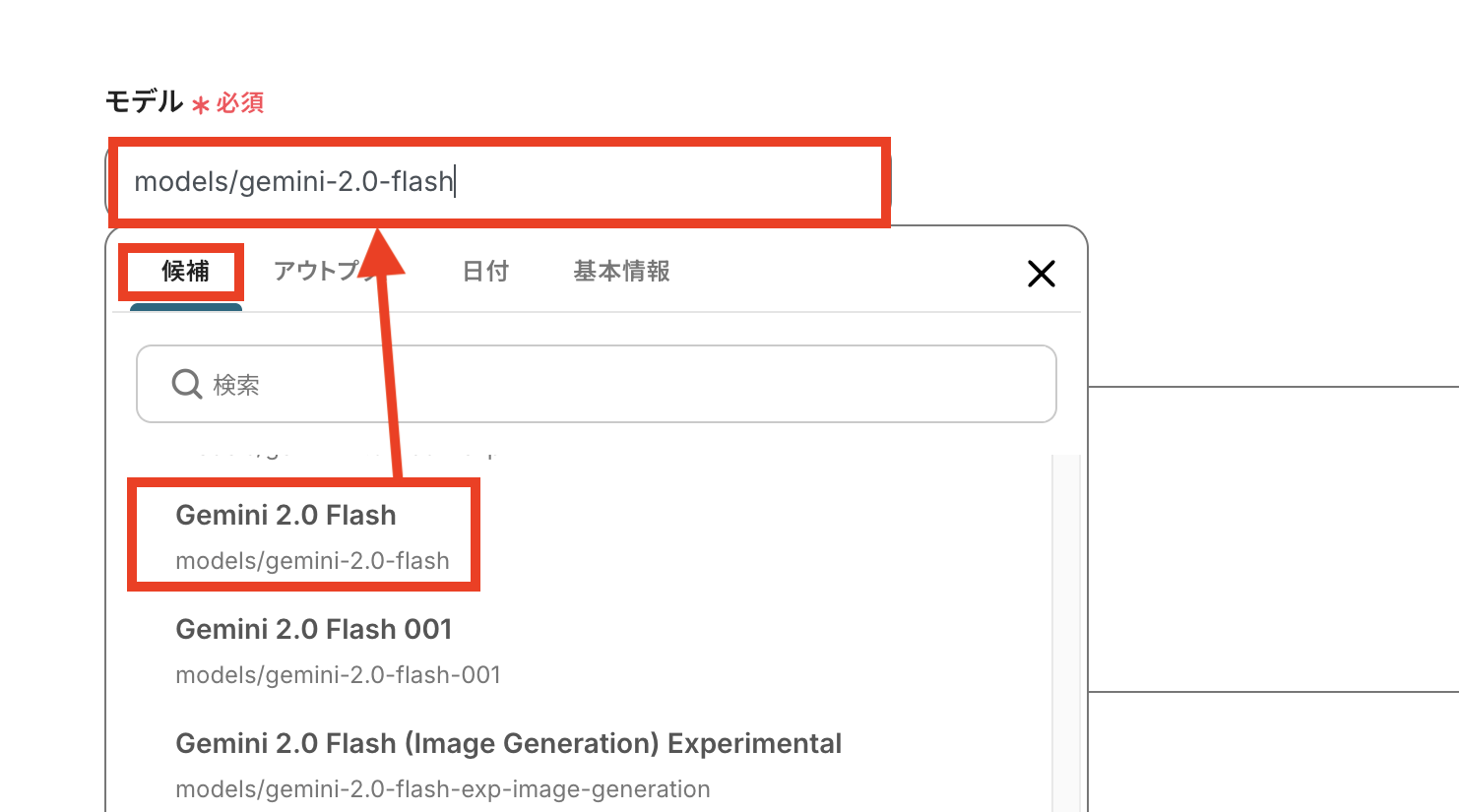The height and width of the screenshot is (812, 1459).
Task: Click the cut-off option above Gemini 2.0 Flash
Action: click(x=335, y=455)
